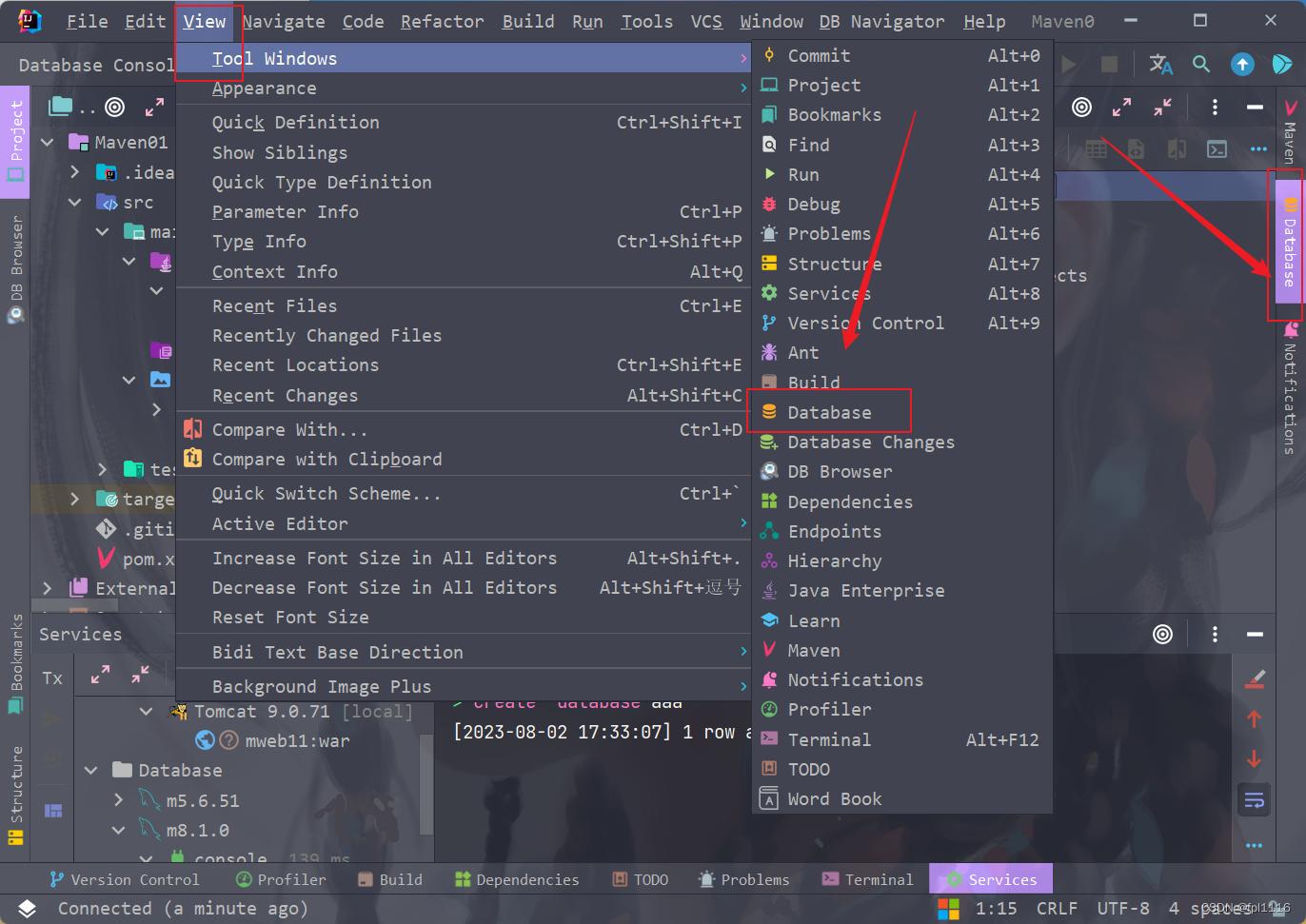Select Maven in Tool Windows submenu

pyautogui.click(x=901, y=650)
